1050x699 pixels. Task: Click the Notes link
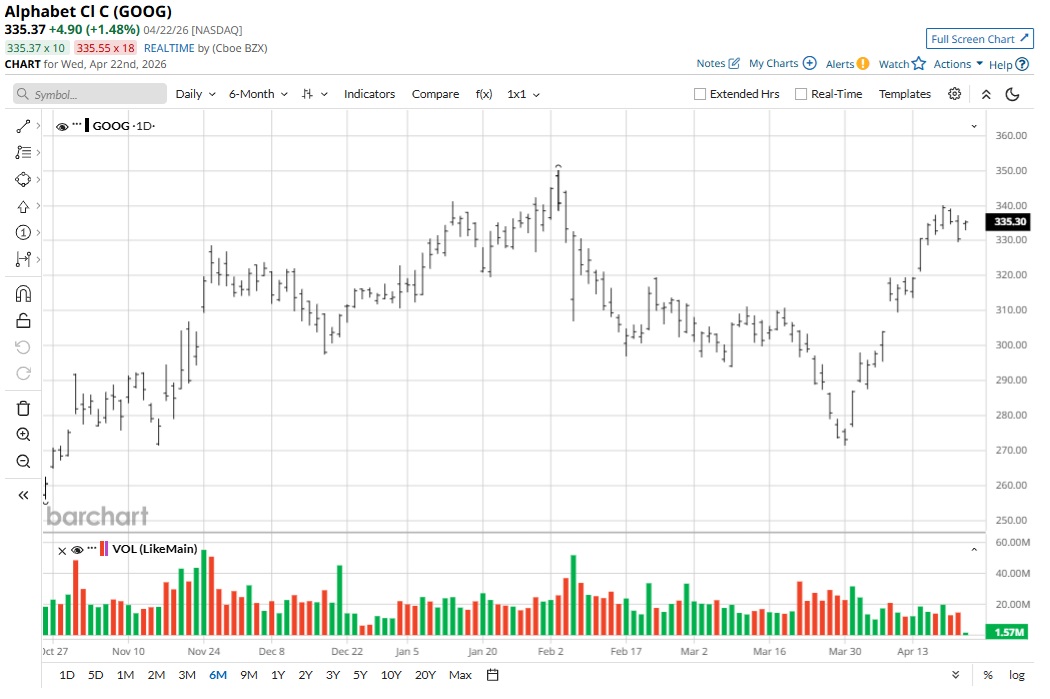click(x=710, y=64)
